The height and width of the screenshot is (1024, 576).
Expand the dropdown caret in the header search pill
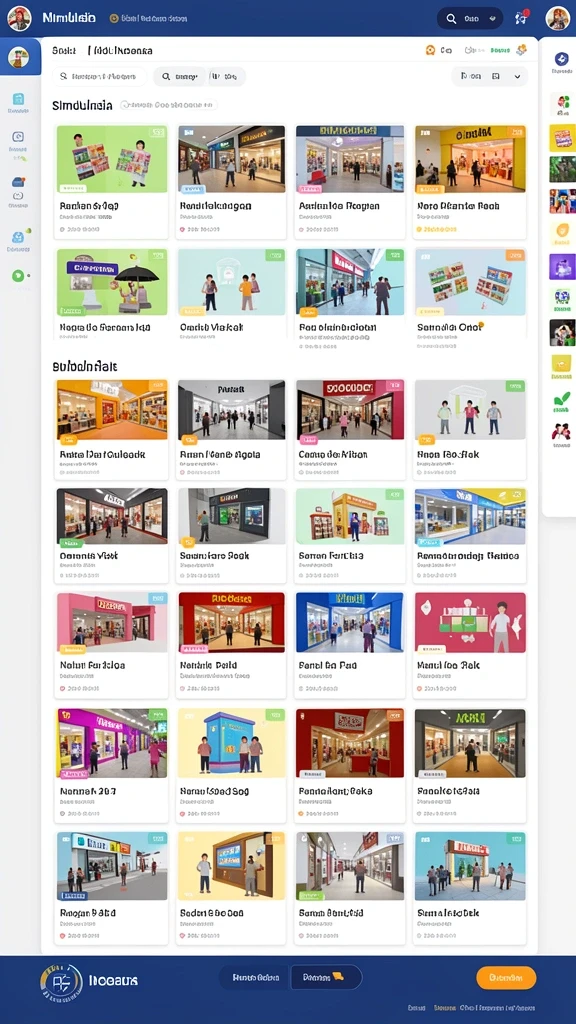tap(491, 19)
